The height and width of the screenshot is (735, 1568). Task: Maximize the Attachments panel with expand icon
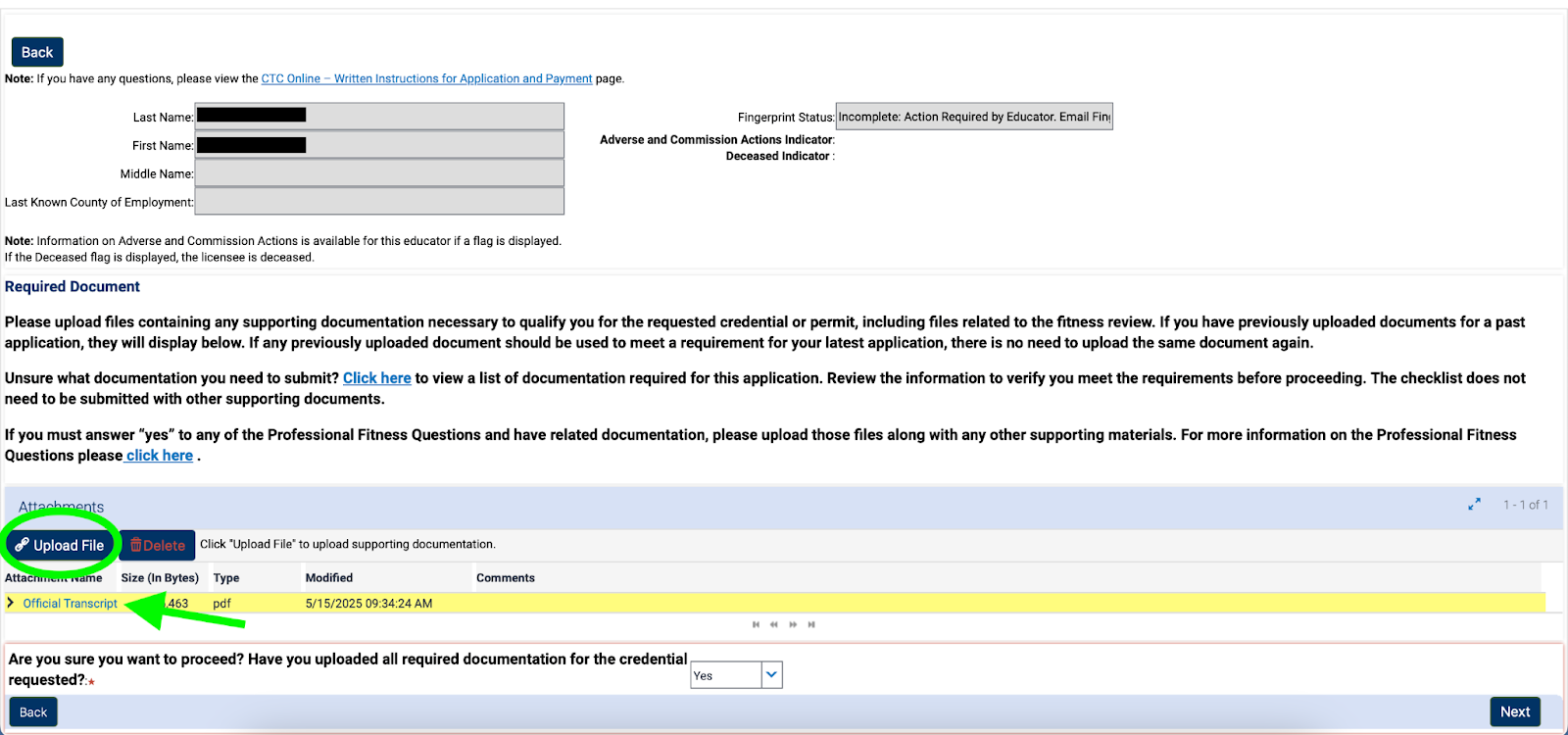pyautogui.click(x=1474, y=504)
